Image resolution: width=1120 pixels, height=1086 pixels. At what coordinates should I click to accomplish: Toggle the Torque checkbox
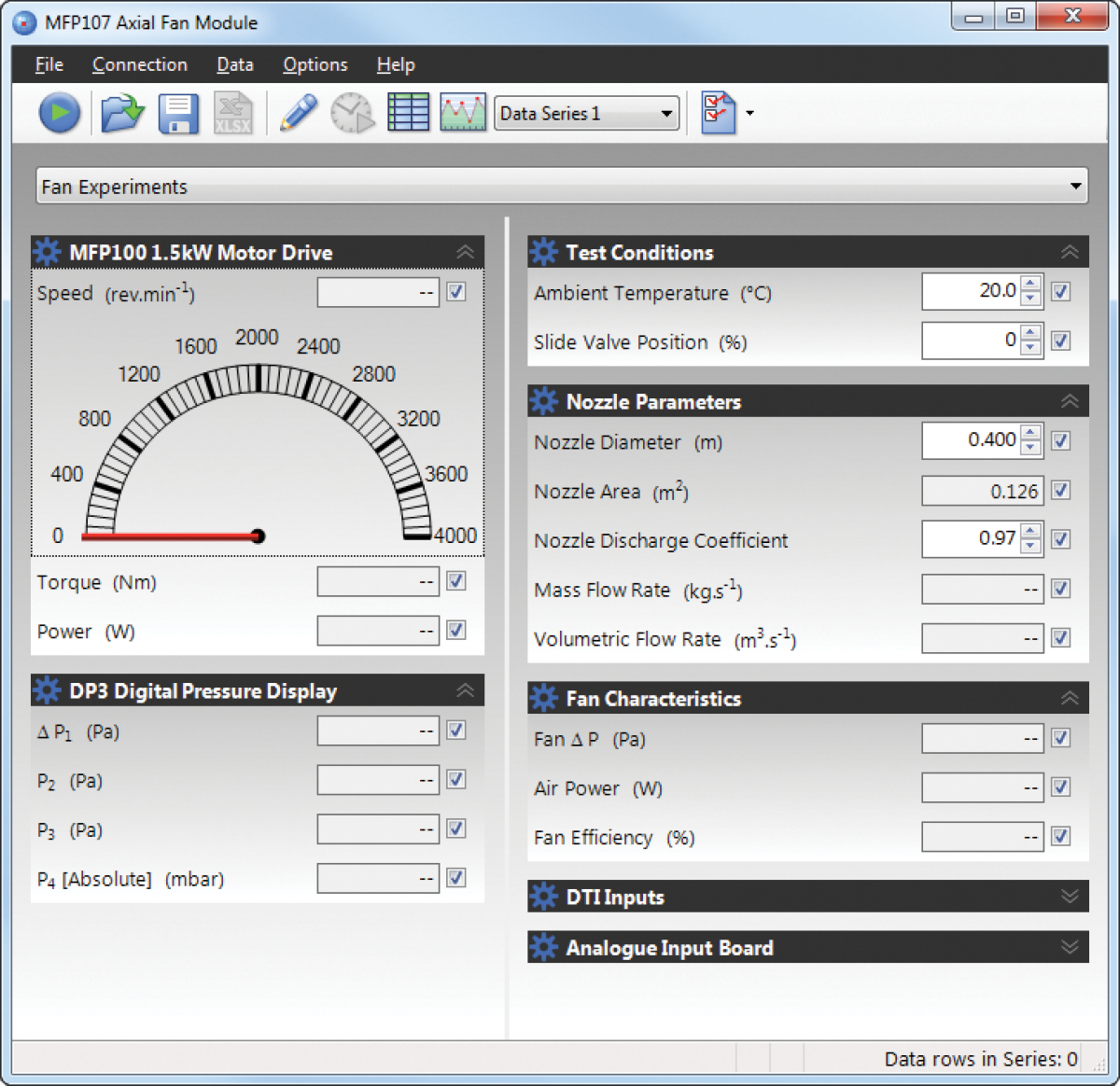[x=456, y=581]
